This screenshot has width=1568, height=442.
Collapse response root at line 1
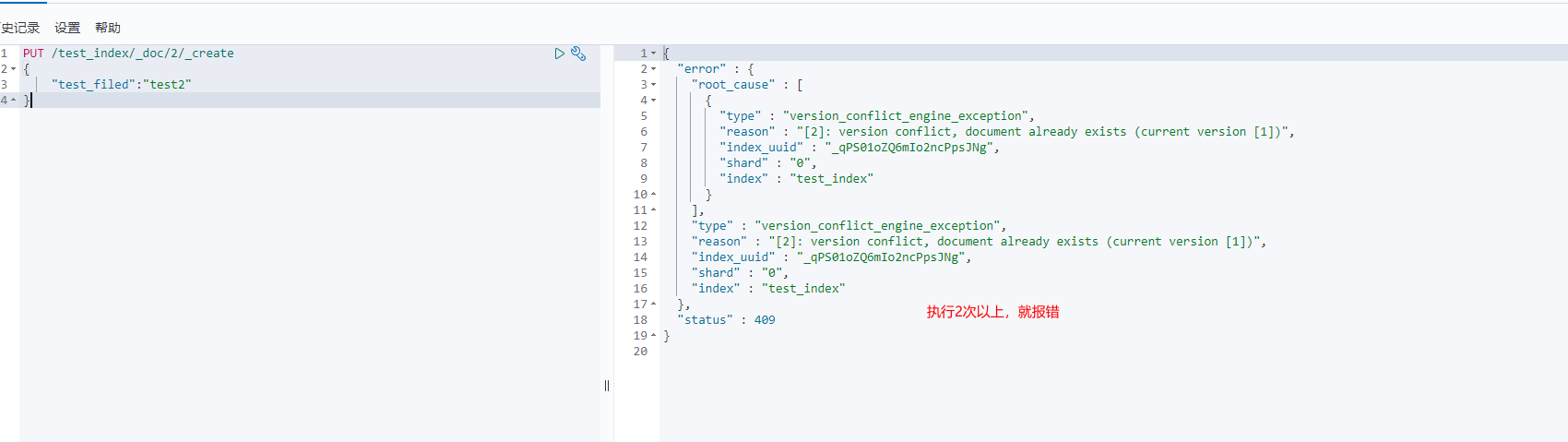[x=654, y=54]
